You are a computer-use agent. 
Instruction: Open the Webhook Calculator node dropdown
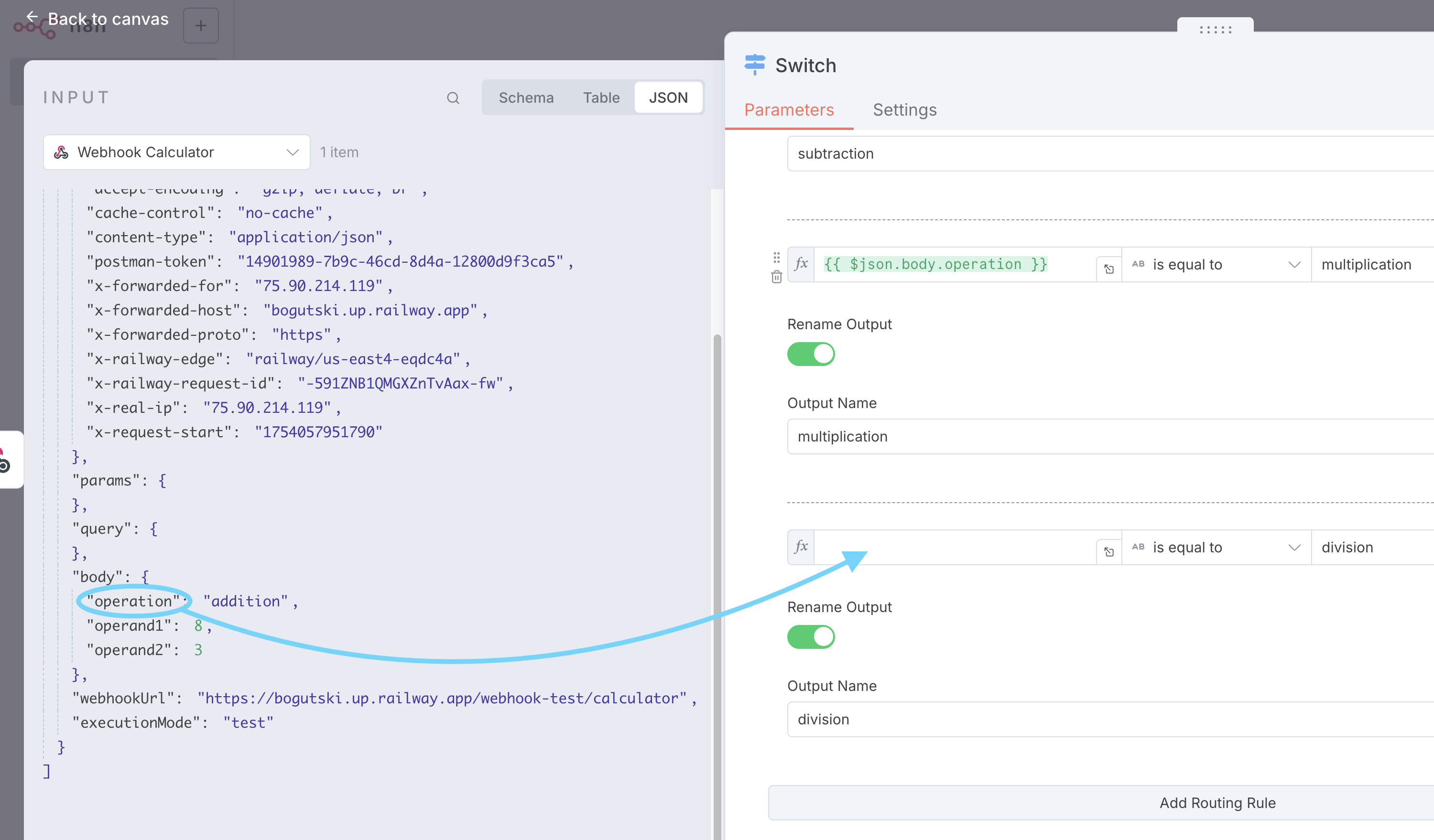177,152
